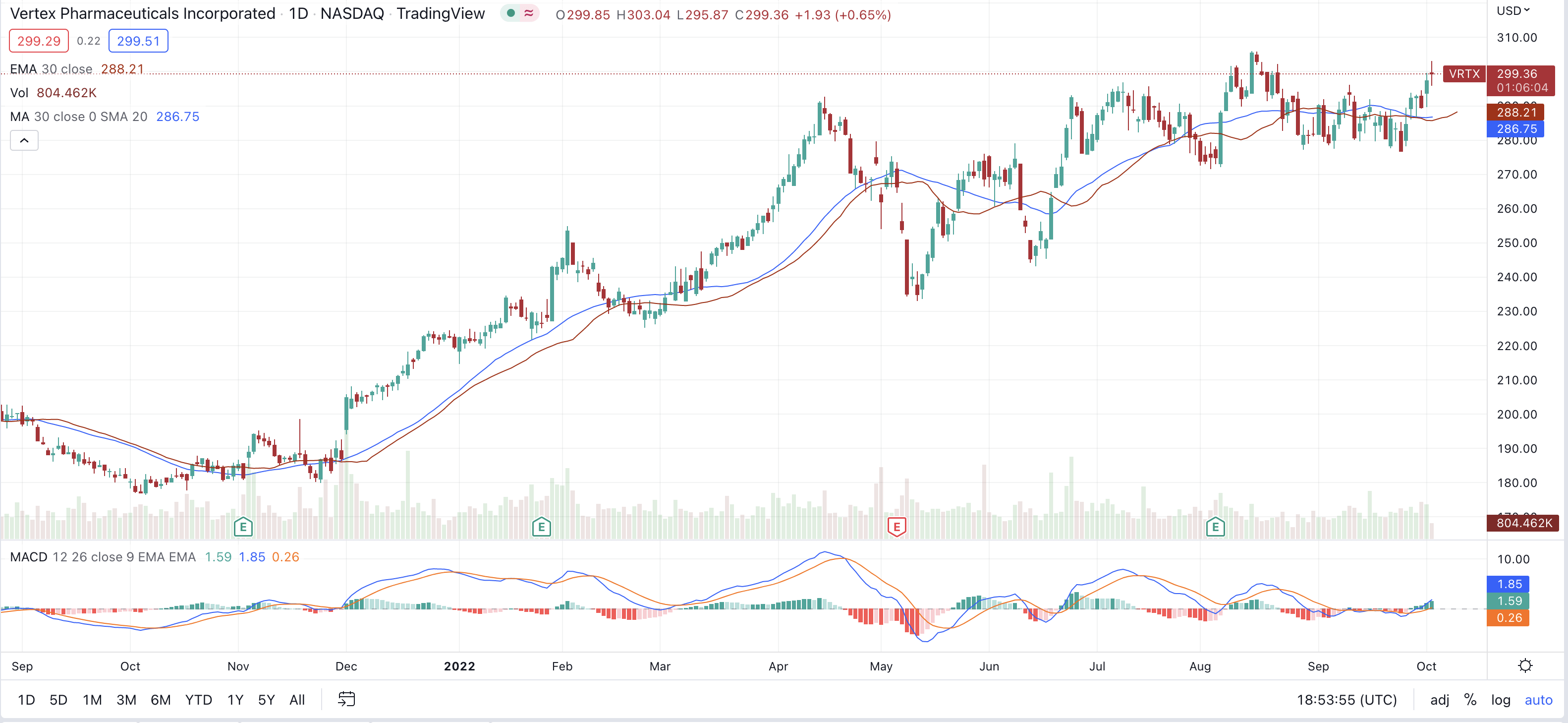Click the red sell price 299.29 button

(39, 41)
